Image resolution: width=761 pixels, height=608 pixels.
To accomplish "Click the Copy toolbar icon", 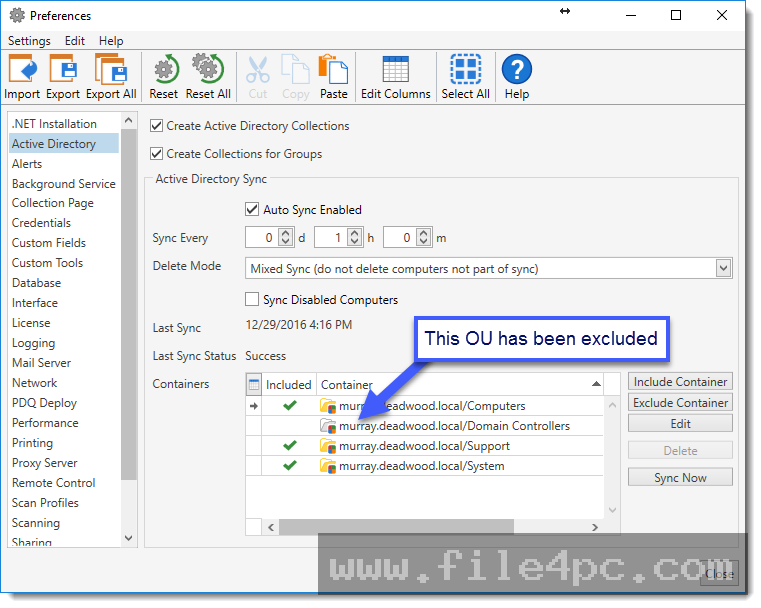I will pyautogui.click(x=296, y=69).
